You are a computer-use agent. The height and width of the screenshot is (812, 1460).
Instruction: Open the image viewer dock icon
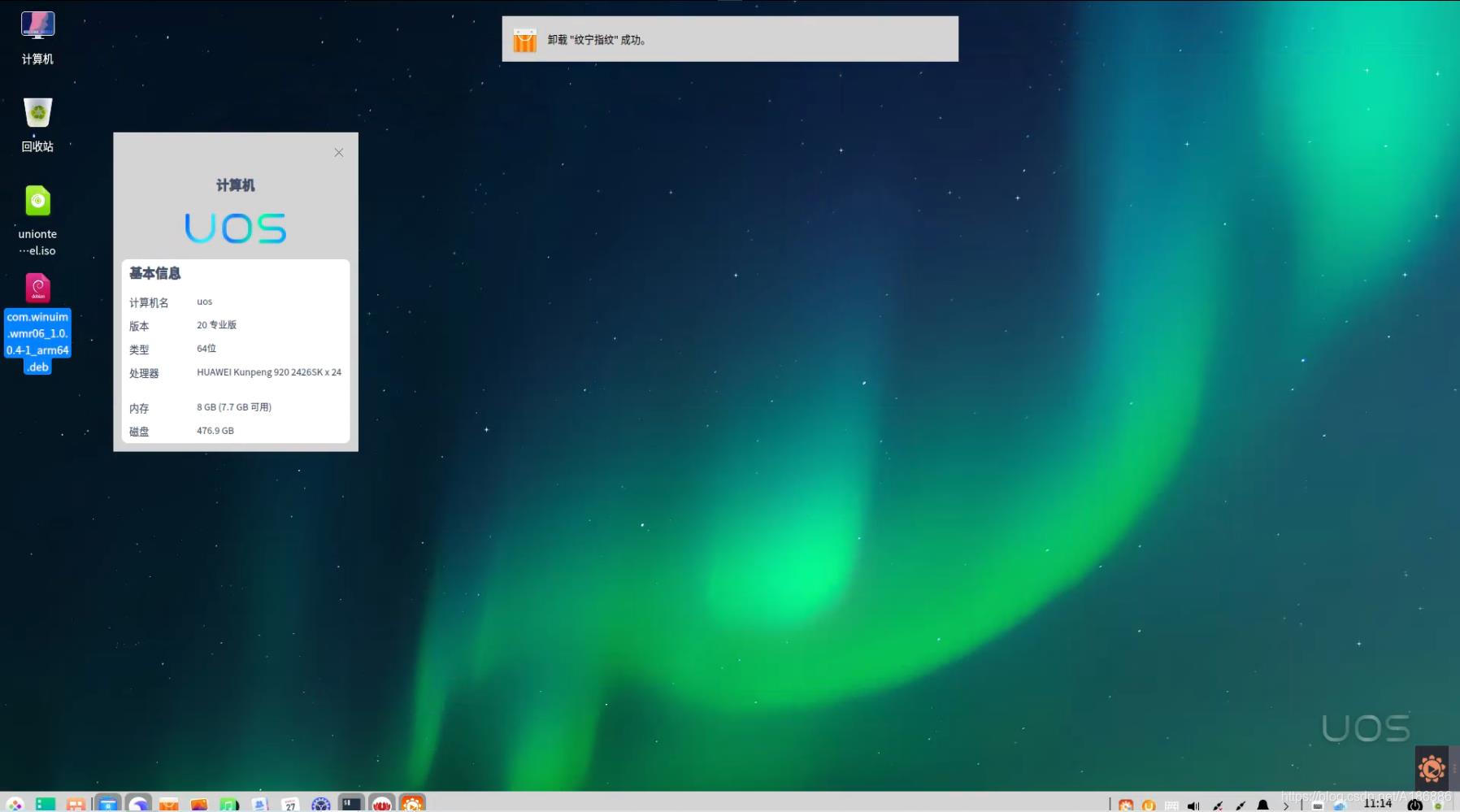tap(199, 804)
